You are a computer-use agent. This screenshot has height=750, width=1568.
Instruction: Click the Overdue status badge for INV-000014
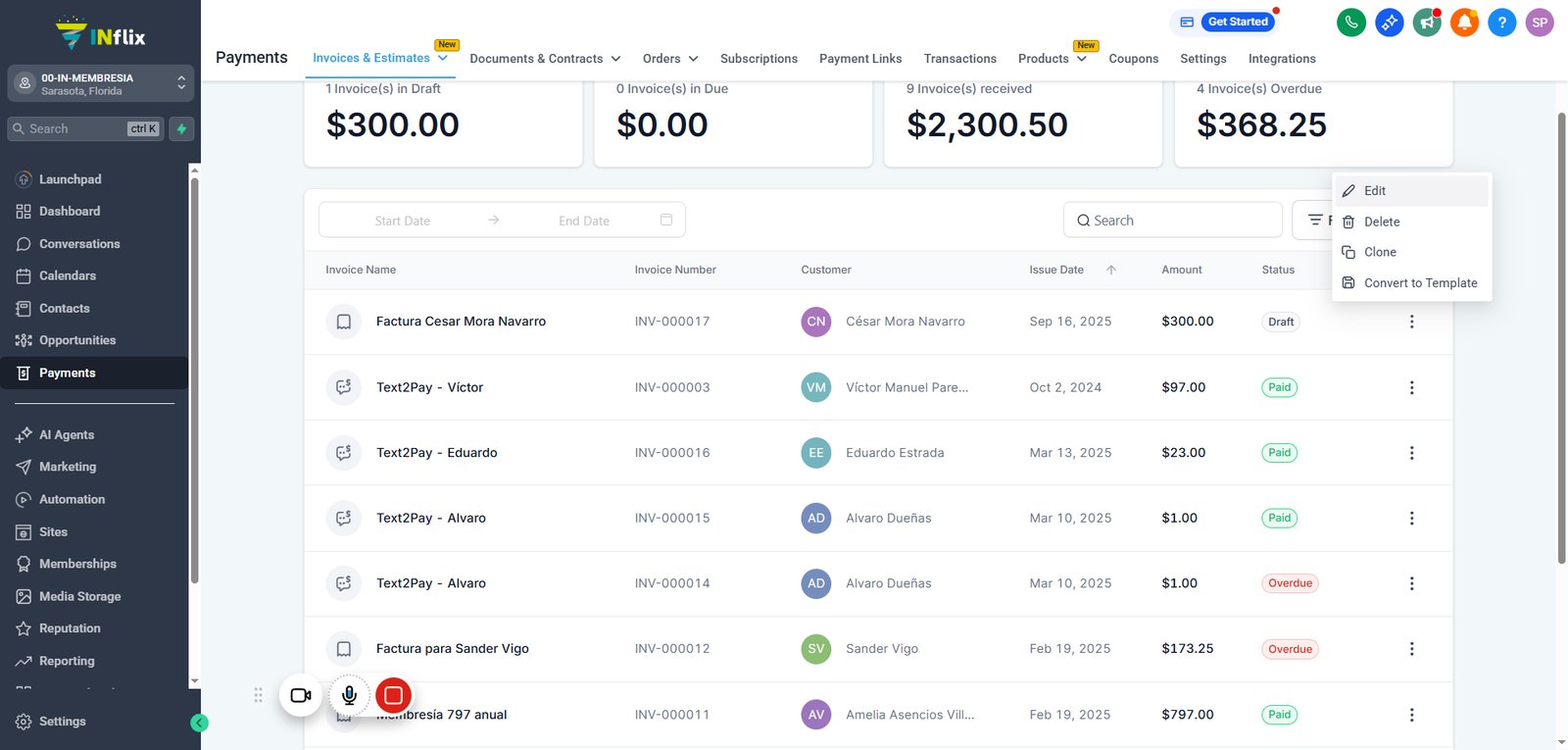pos(1290,583)
